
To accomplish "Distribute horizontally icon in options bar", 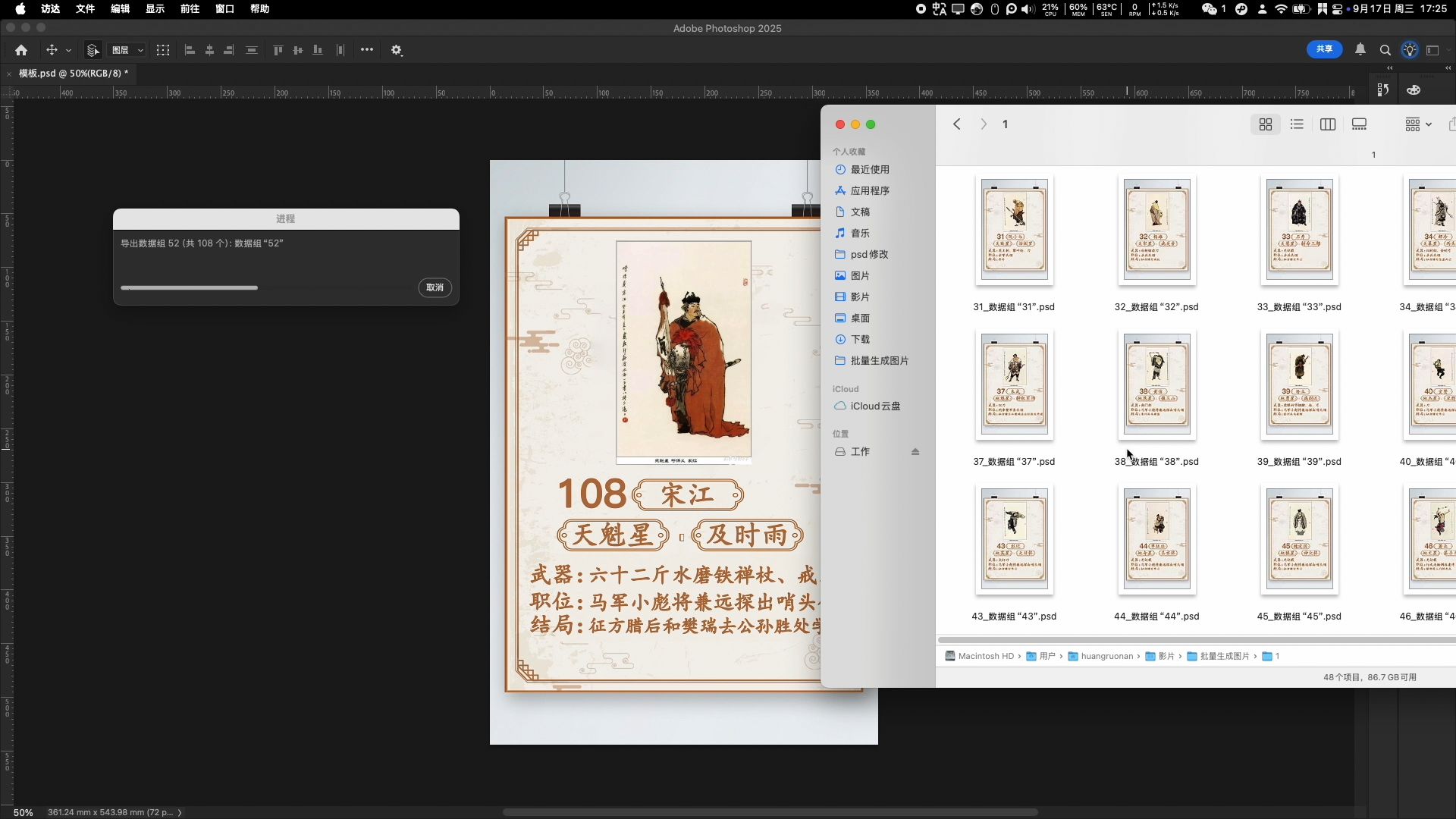I will pos(340,50).
